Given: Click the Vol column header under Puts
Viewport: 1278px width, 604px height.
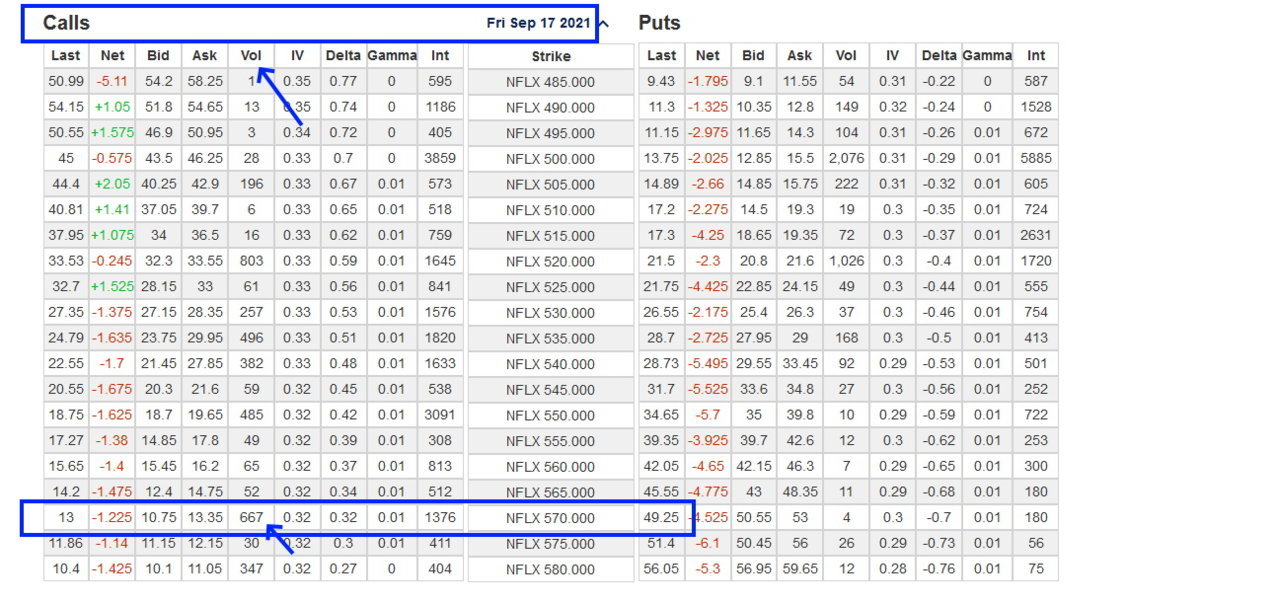Looking at the screenshot, I should coord(846,56).
